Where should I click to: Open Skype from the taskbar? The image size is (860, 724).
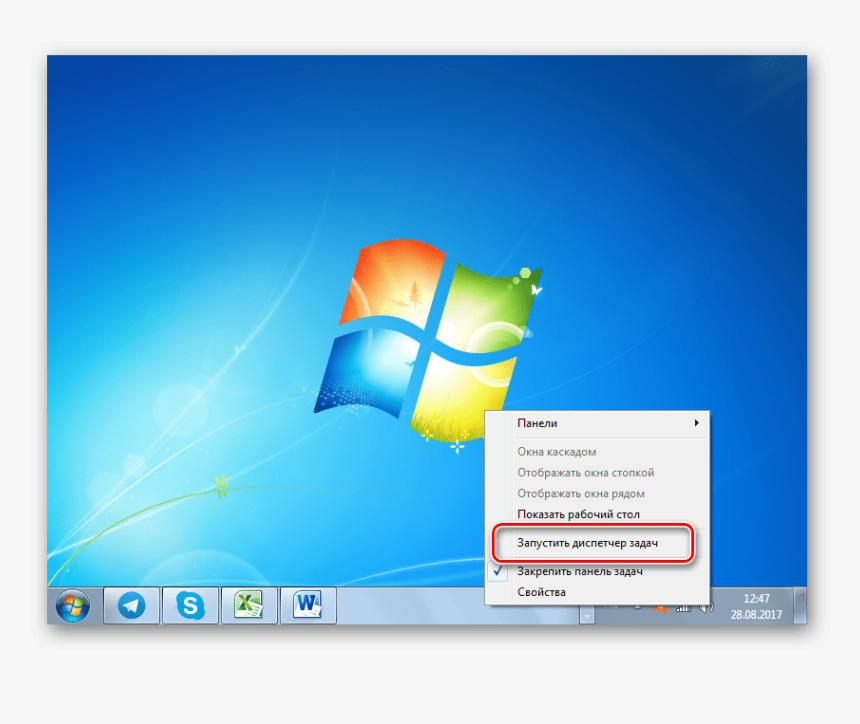(x=190, y=606)
